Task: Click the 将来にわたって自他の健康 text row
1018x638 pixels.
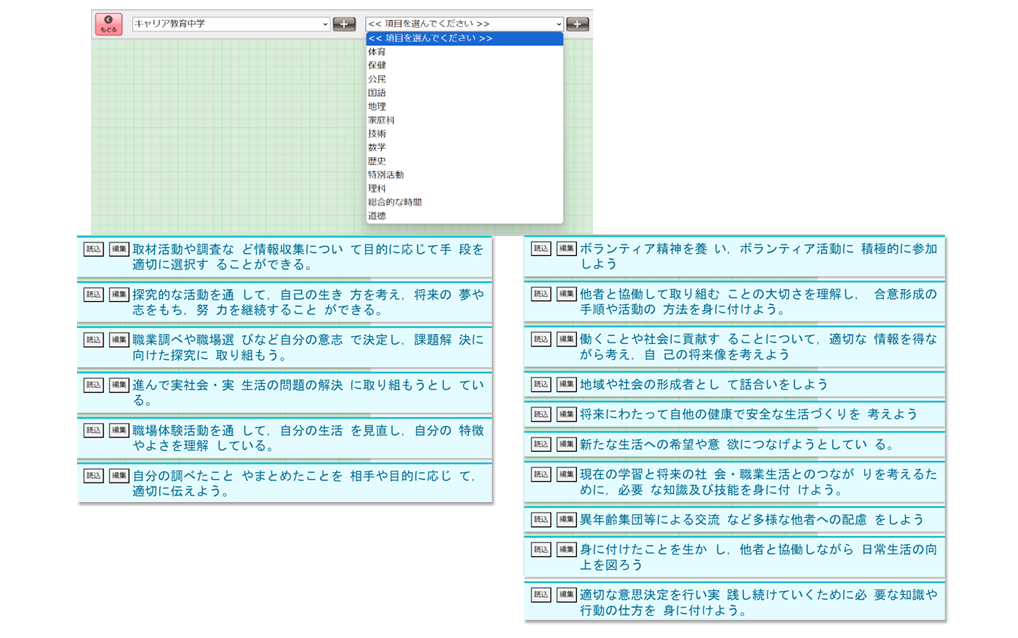Action: coord(748,414)
